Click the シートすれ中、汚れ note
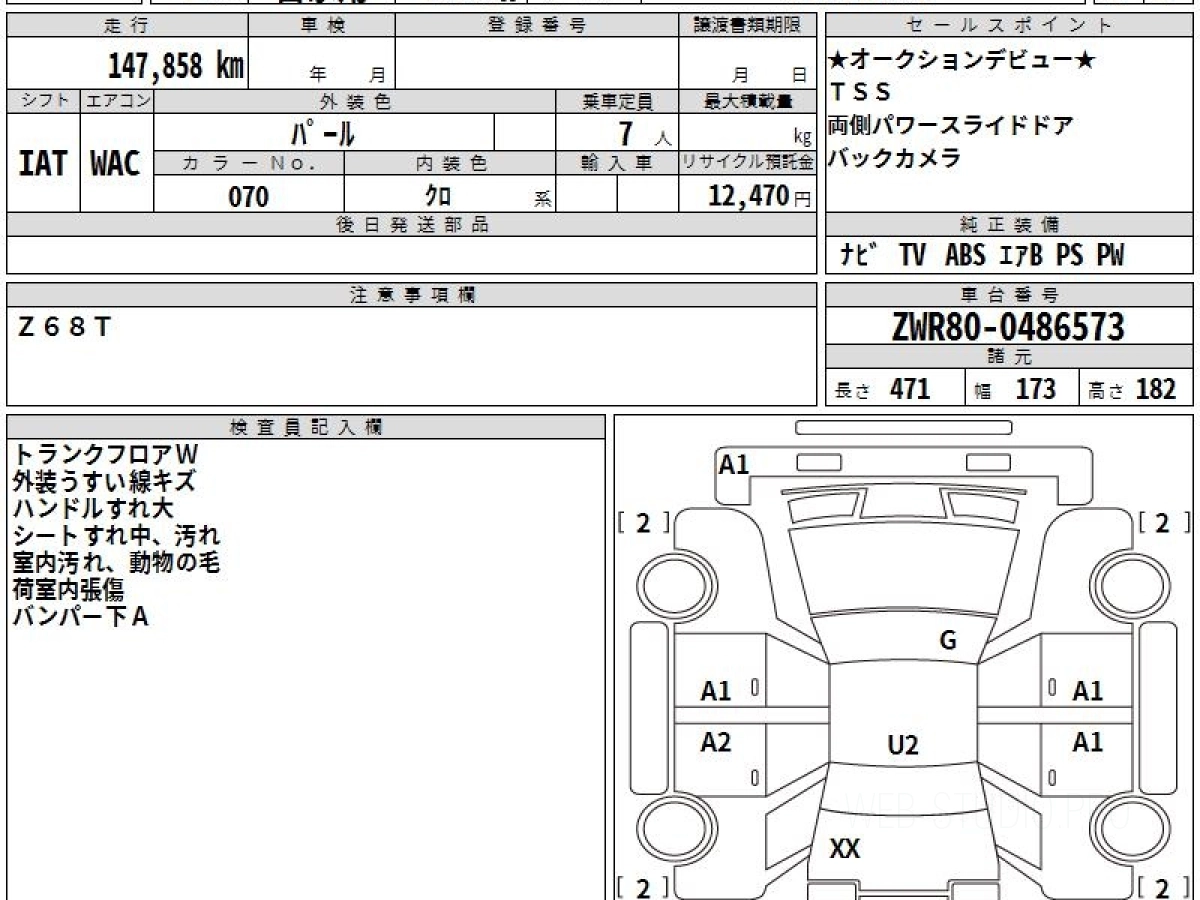This screenshot has width=1200, height=900. [116, 536]
